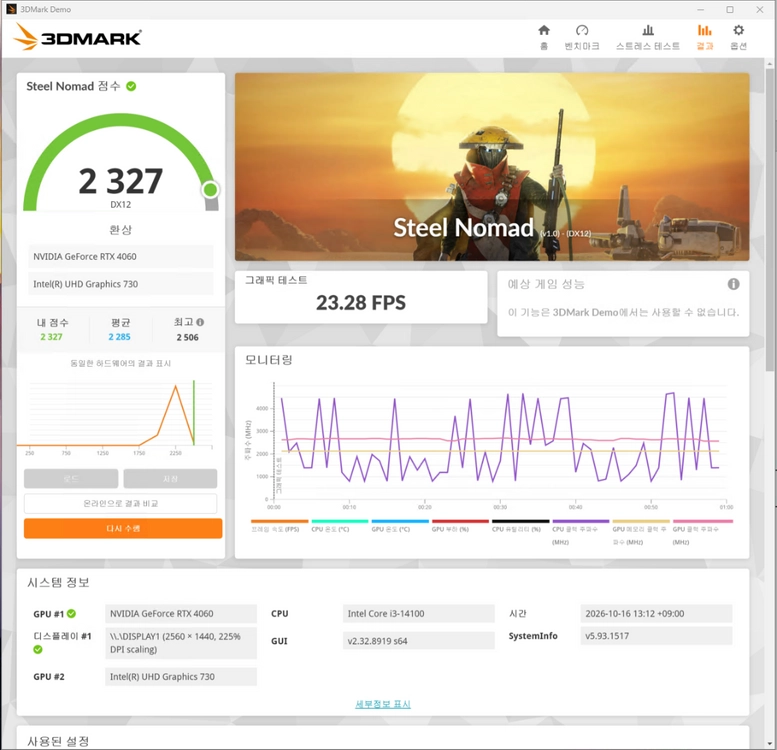Switch to the 스트레스 테스트 tab label
Viewport: 777px width, 750px height.
[x=648, y=46]
